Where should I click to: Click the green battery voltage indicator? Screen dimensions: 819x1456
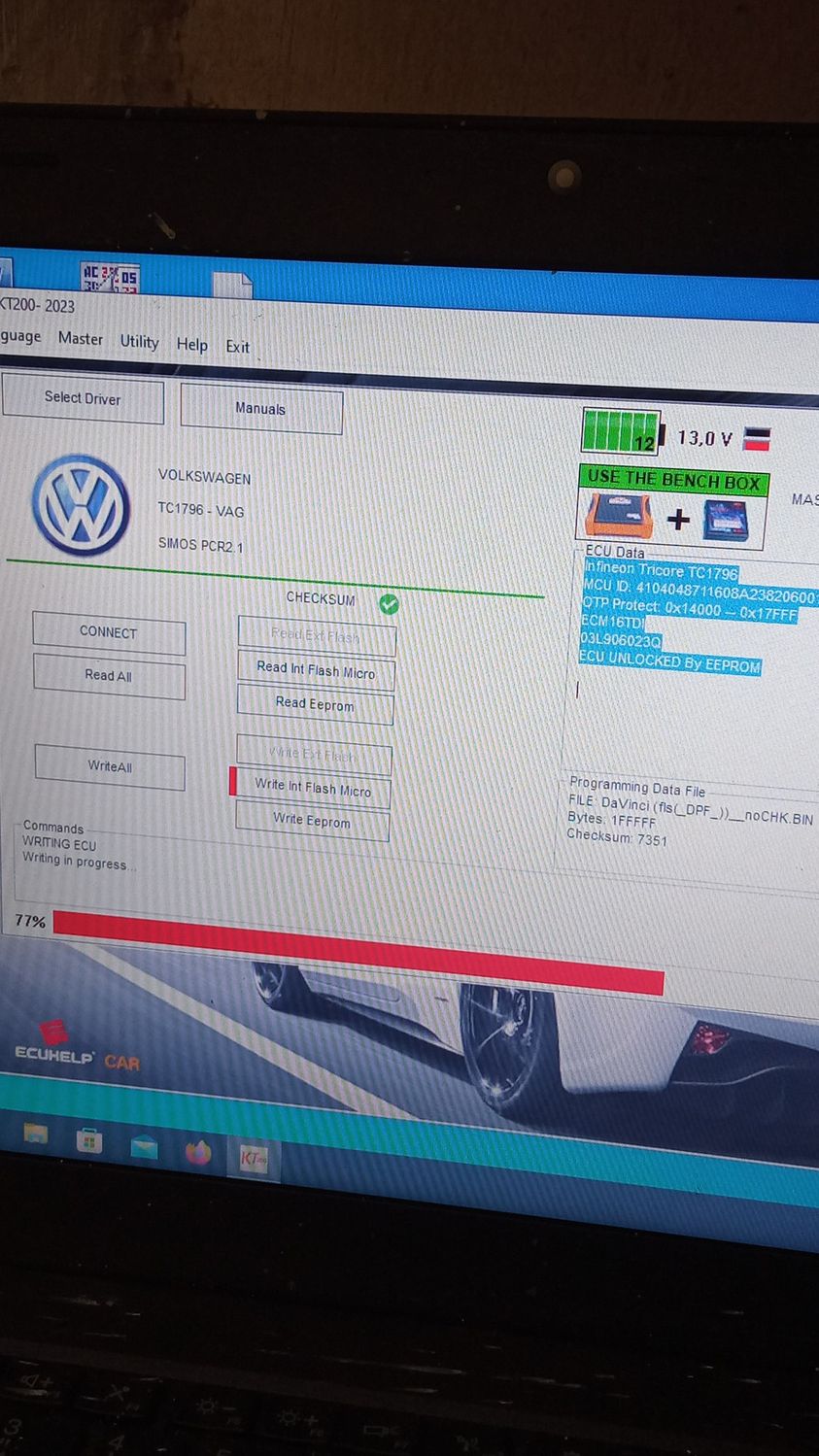[x=621, y=432]
